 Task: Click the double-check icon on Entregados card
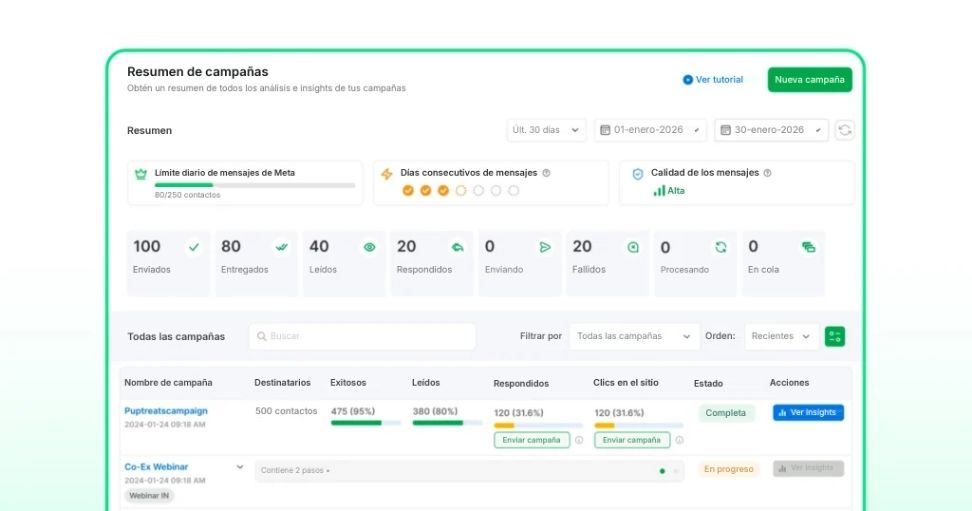pyautogui.click(x=281, y=247)
